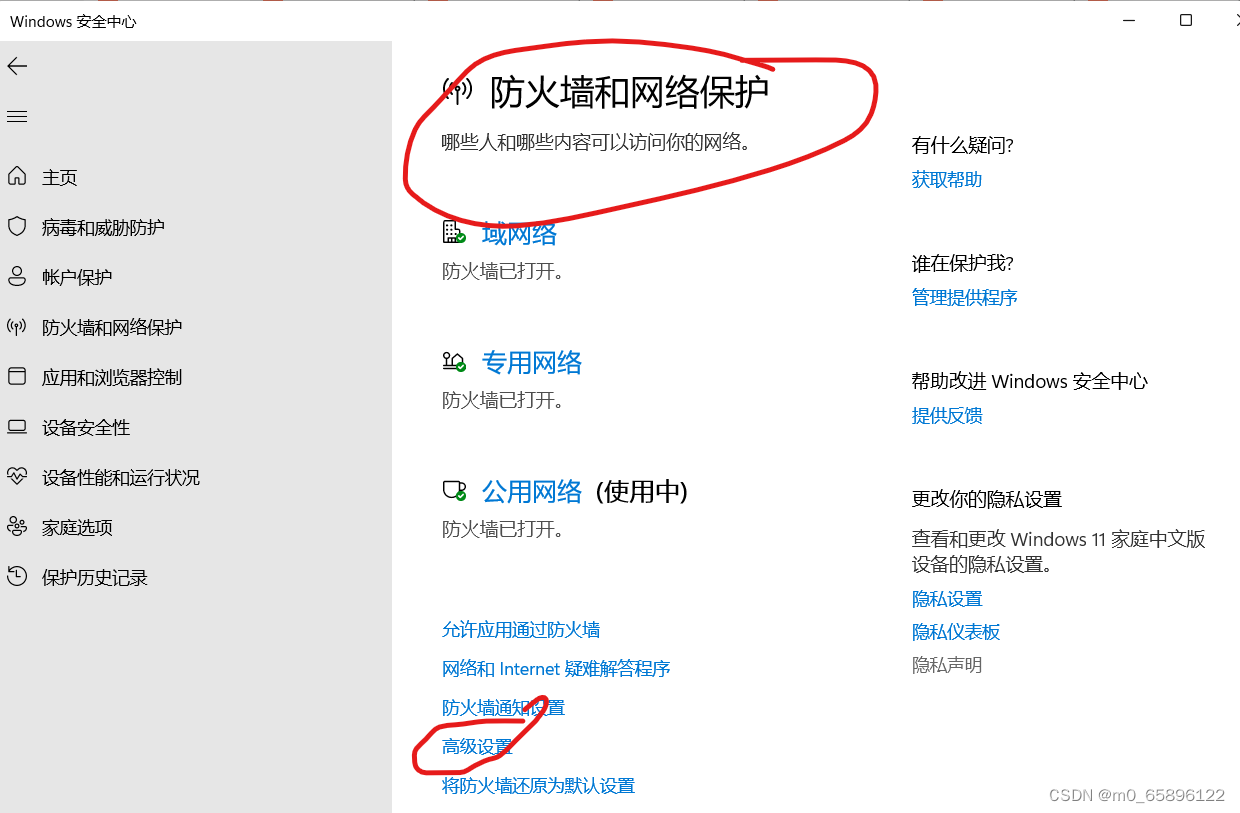Open 隐私仪表板

point(955,631)
